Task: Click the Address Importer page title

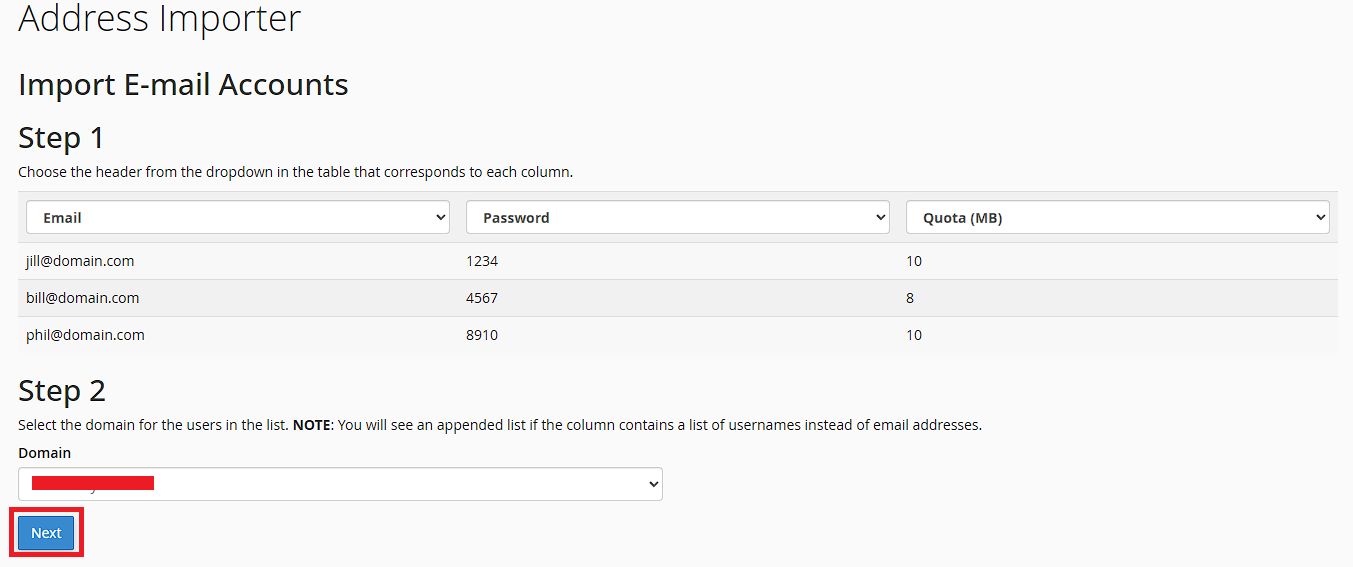Action: [160, 18]
